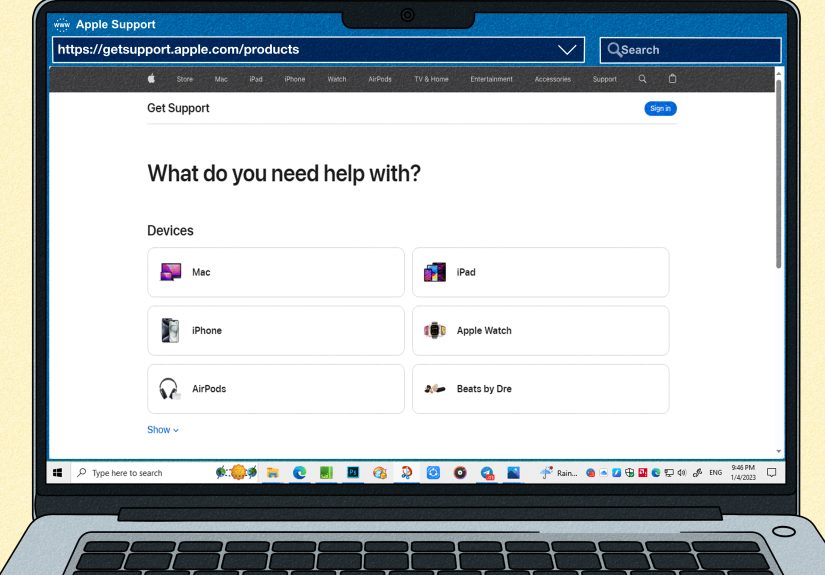Choose the iPad device card
This screenshot has width=825, height=575.
coord(540,272)
